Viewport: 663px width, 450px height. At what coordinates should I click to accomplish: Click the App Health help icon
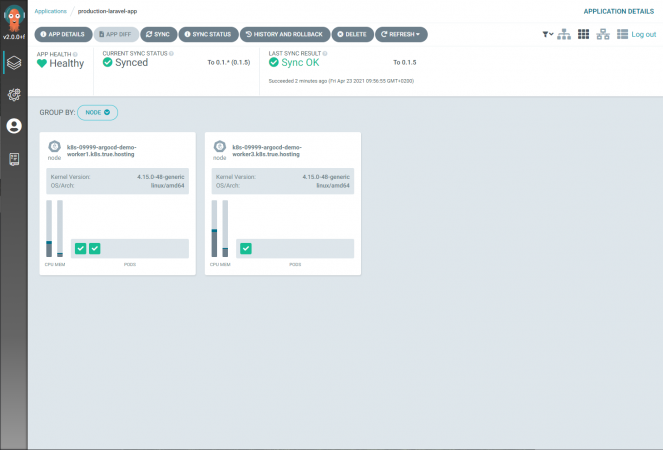tap(75, 54)
